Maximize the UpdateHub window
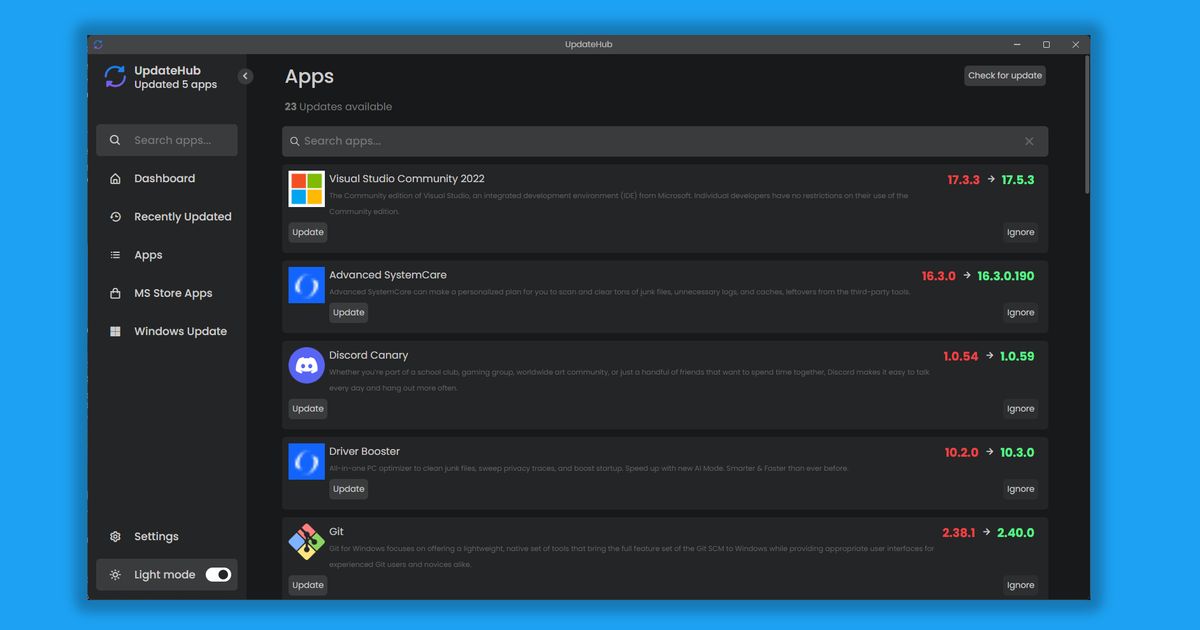The height and width of the screenshot is (630, 1200). [1046, 44]
